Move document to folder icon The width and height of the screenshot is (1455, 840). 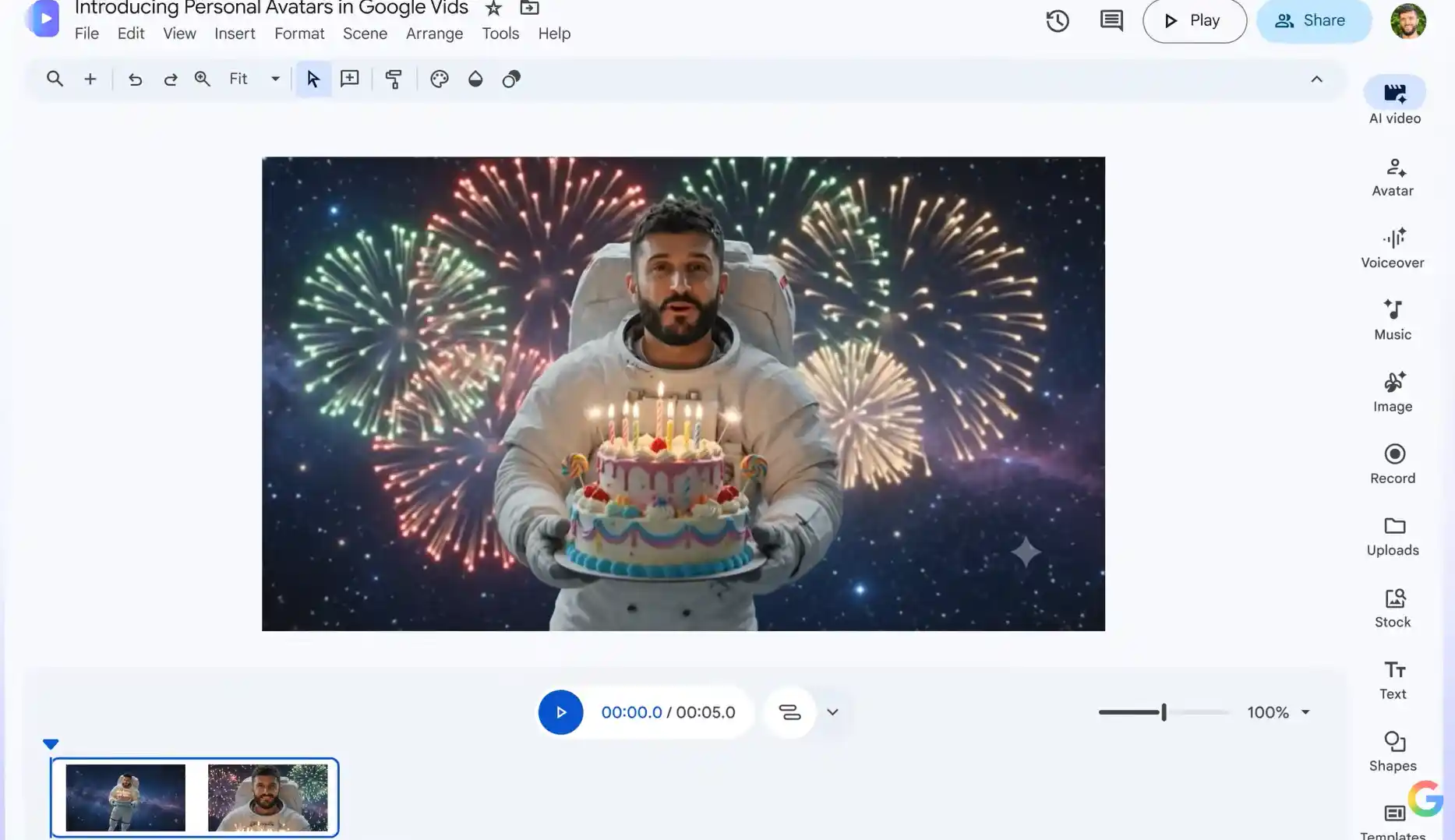pos(530,8)
